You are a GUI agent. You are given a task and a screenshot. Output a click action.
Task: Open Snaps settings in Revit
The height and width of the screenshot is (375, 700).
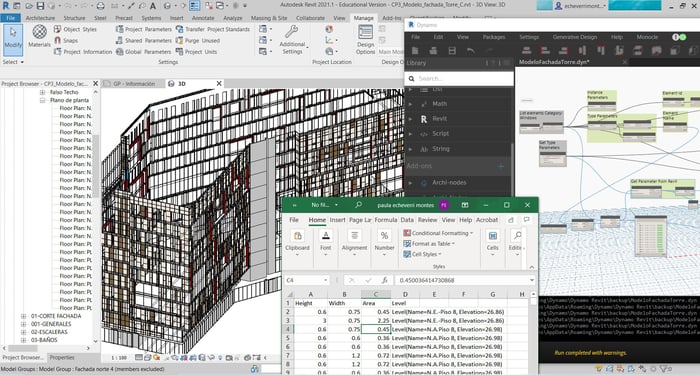click(66, 40)
